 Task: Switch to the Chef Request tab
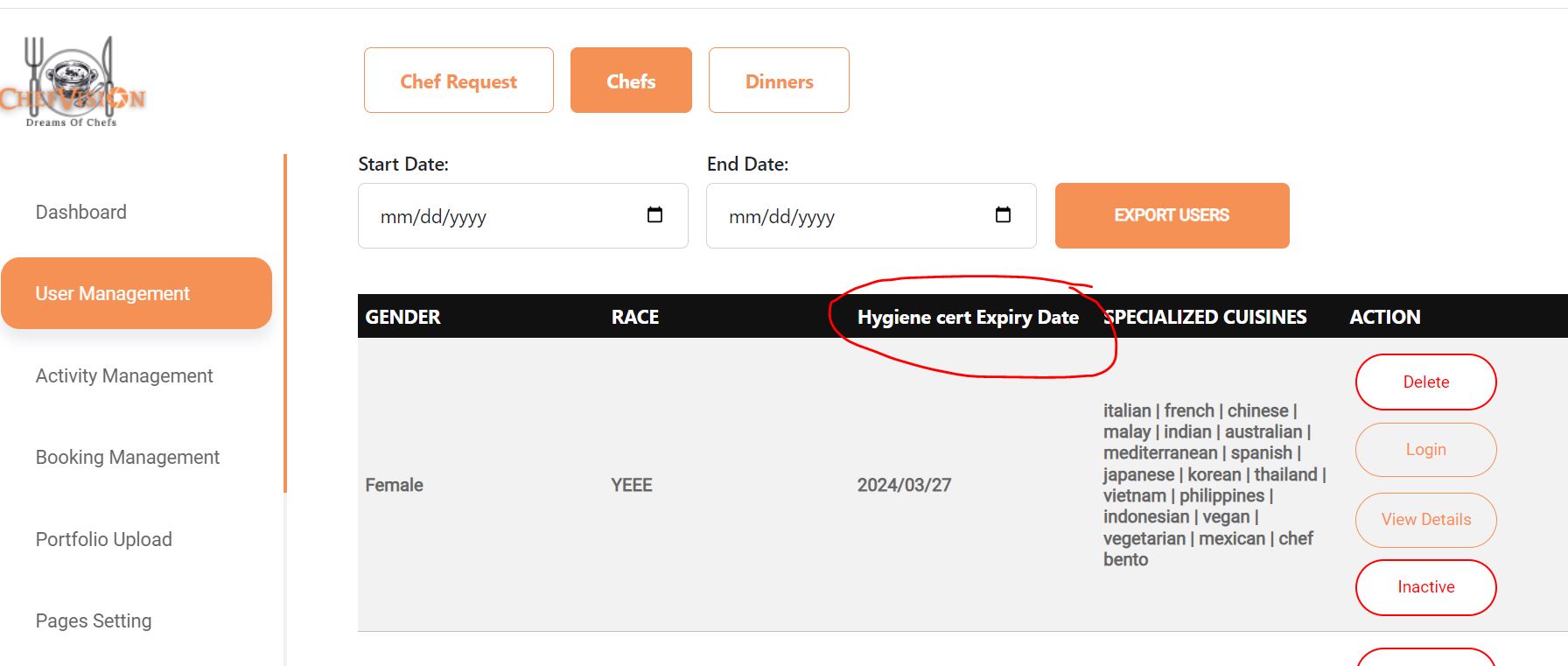coord(458,81)
